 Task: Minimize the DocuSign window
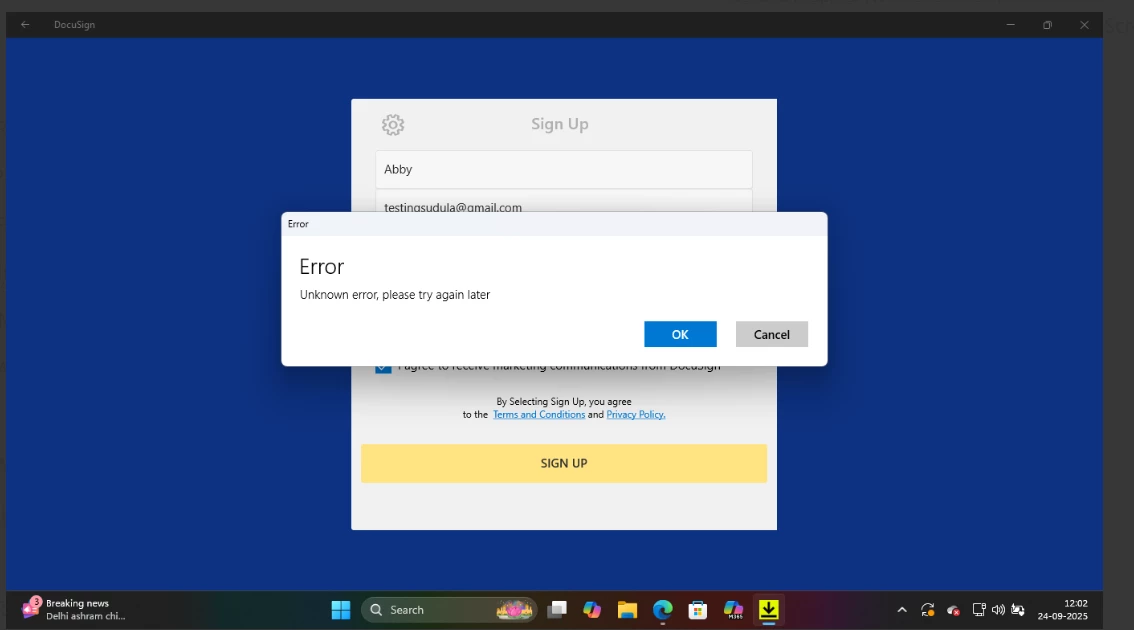(x=1010, y=25)
